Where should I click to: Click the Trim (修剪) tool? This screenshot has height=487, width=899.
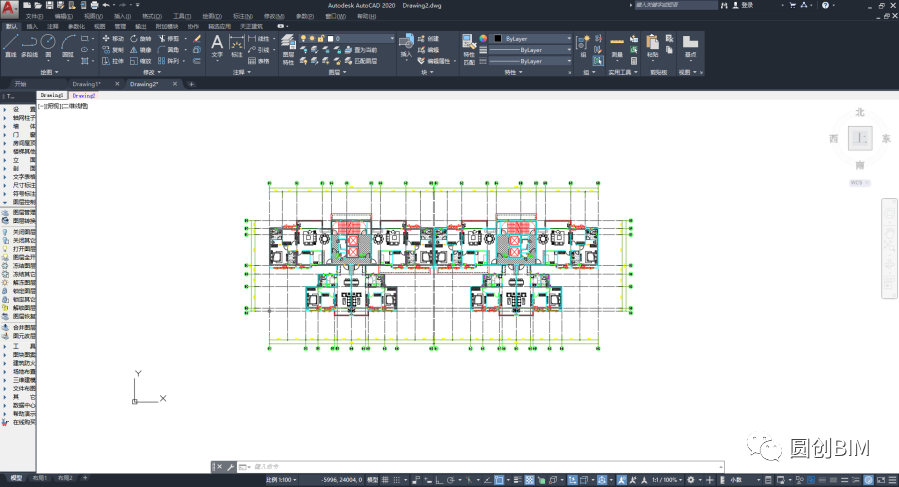[x=169, y=38]
